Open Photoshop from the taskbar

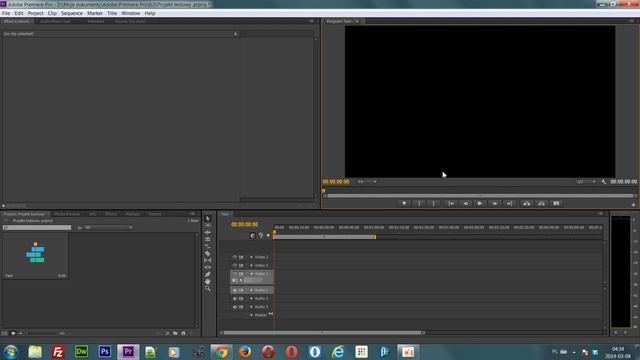[104, 351]
